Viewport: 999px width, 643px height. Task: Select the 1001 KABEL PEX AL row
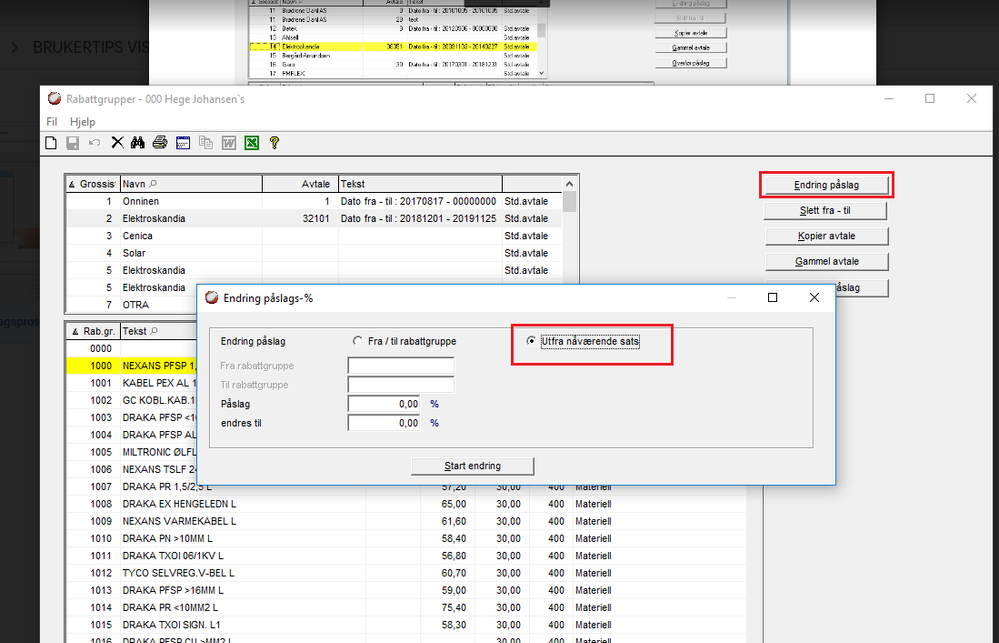point(132,383)
